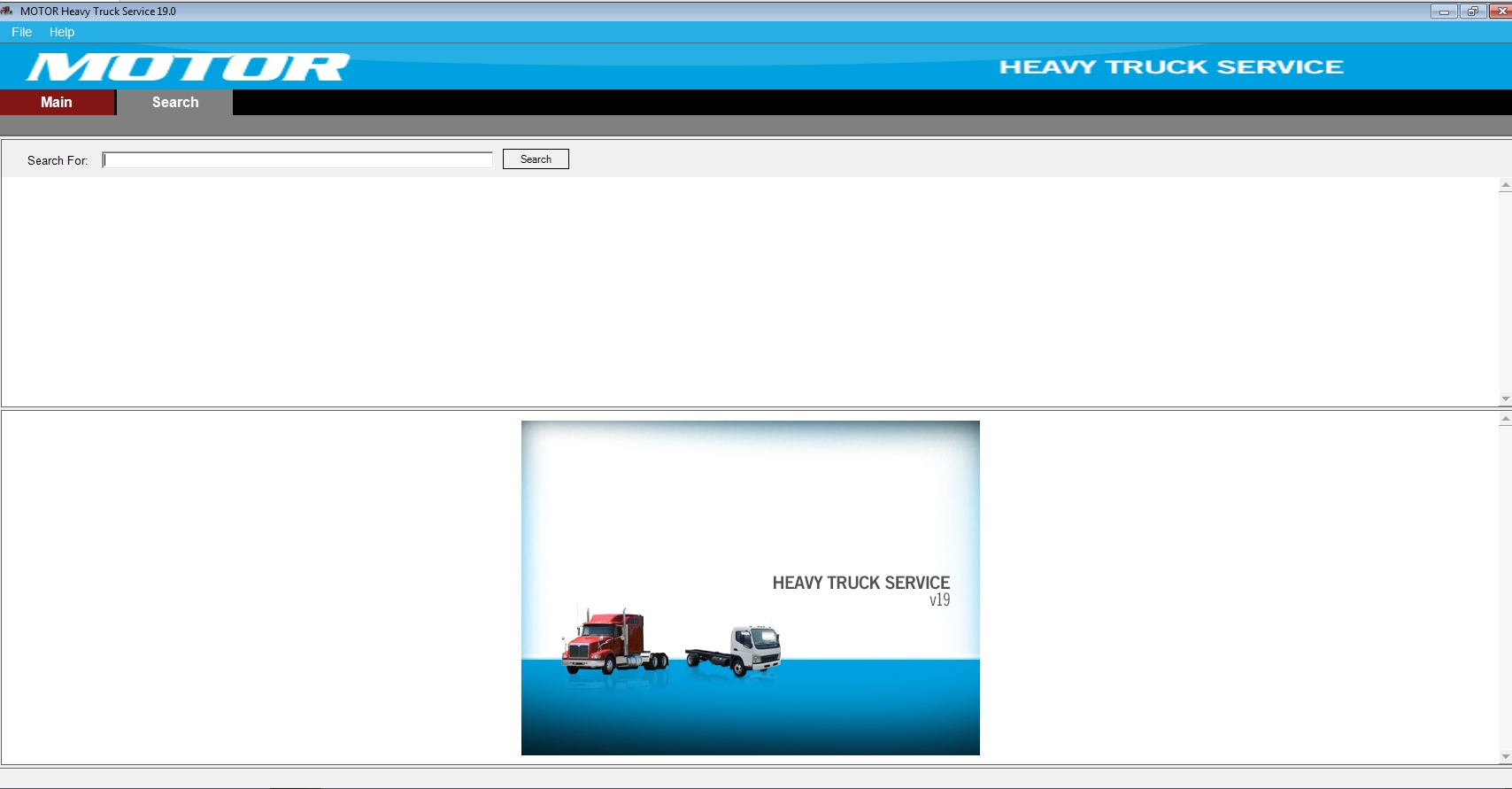Minimize the MOTOR Heavy Truck Service window

point(1444,12)
